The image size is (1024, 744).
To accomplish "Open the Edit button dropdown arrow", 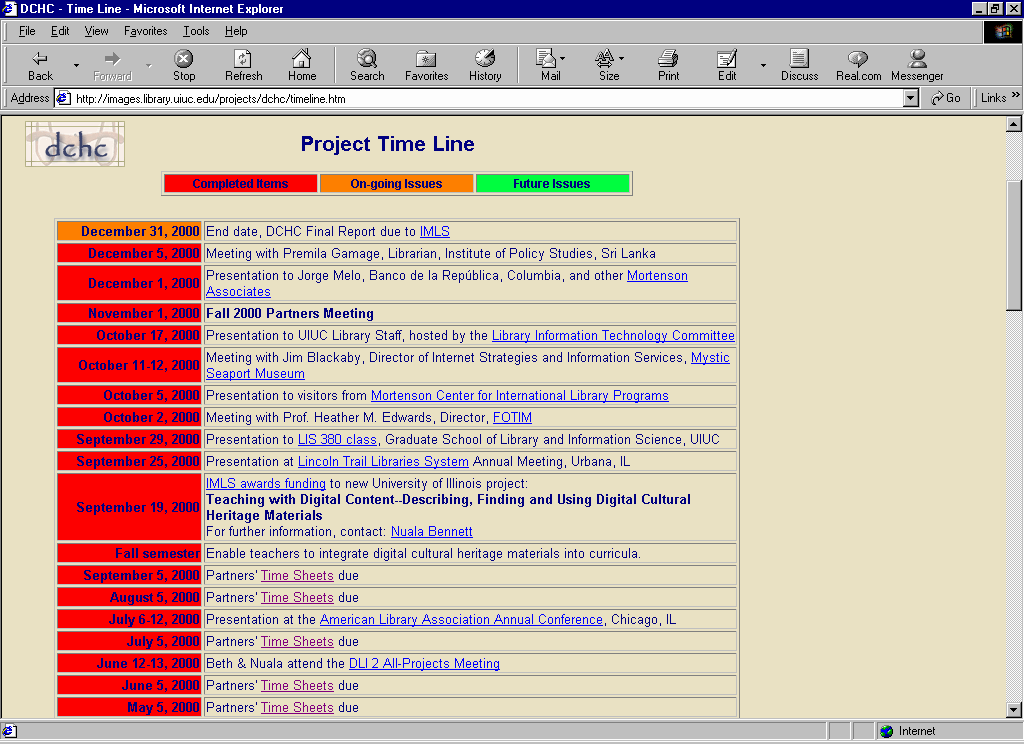I will [x=763, y=66].
